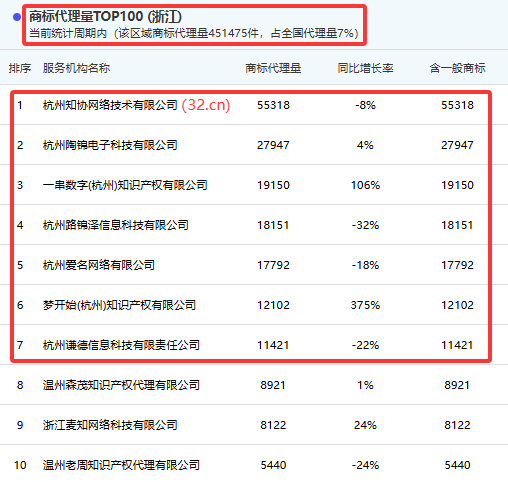Sort by 同比增长率 column header

(365, 68)
